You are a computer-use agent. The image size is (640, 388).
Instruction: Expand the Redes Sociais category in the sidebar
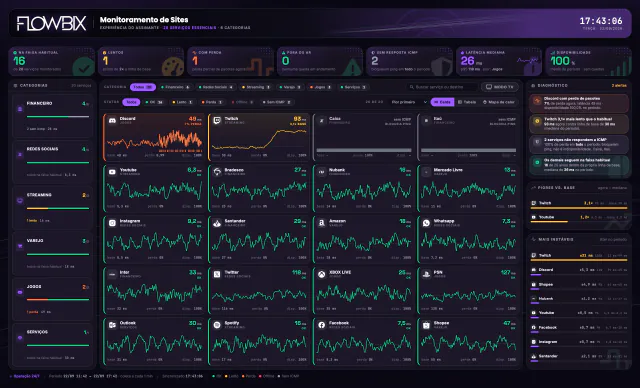coord(52,162)
